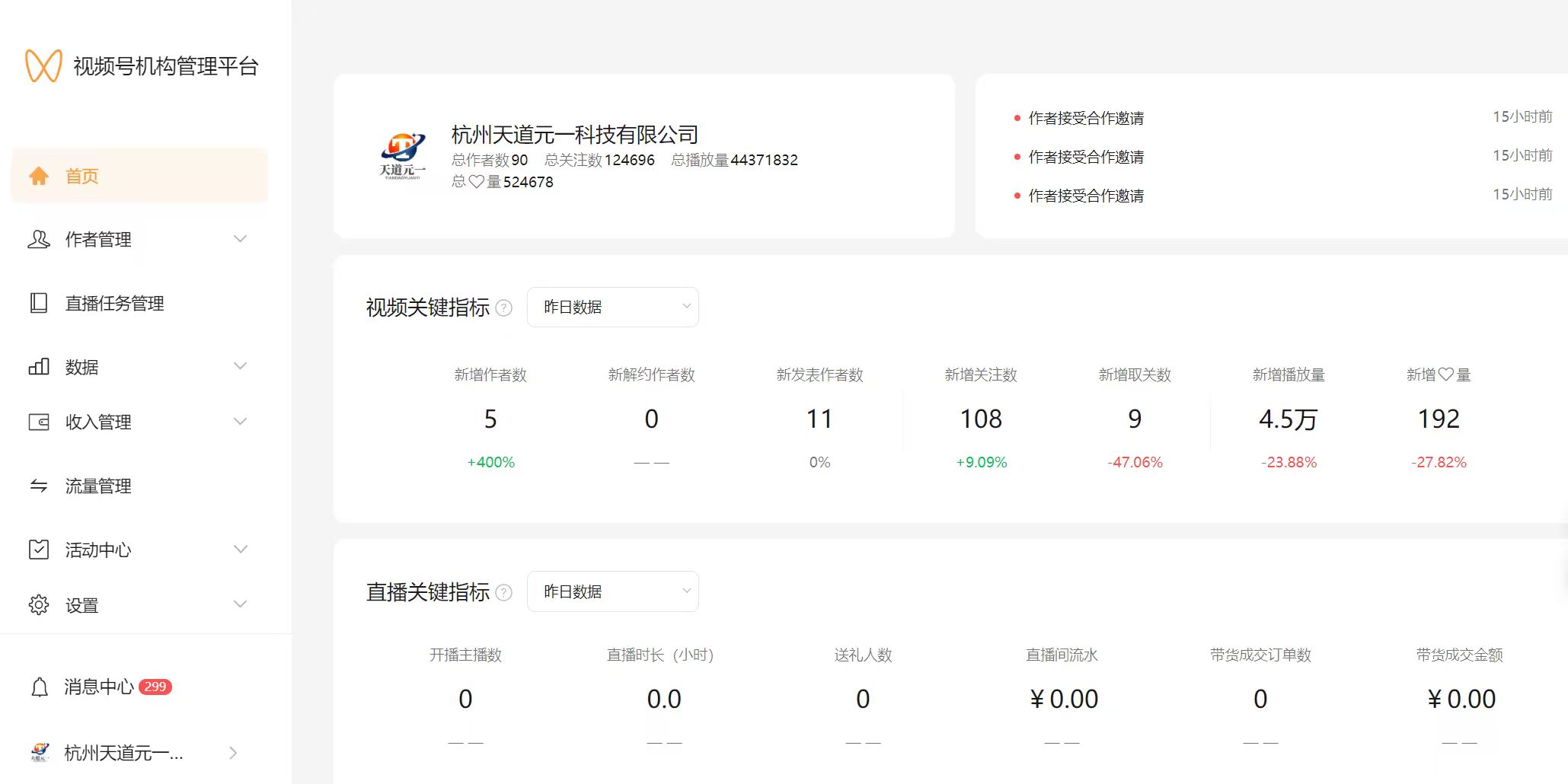
Task: Click the wallet icon beside 收入管理
Action: coord(39,422)
